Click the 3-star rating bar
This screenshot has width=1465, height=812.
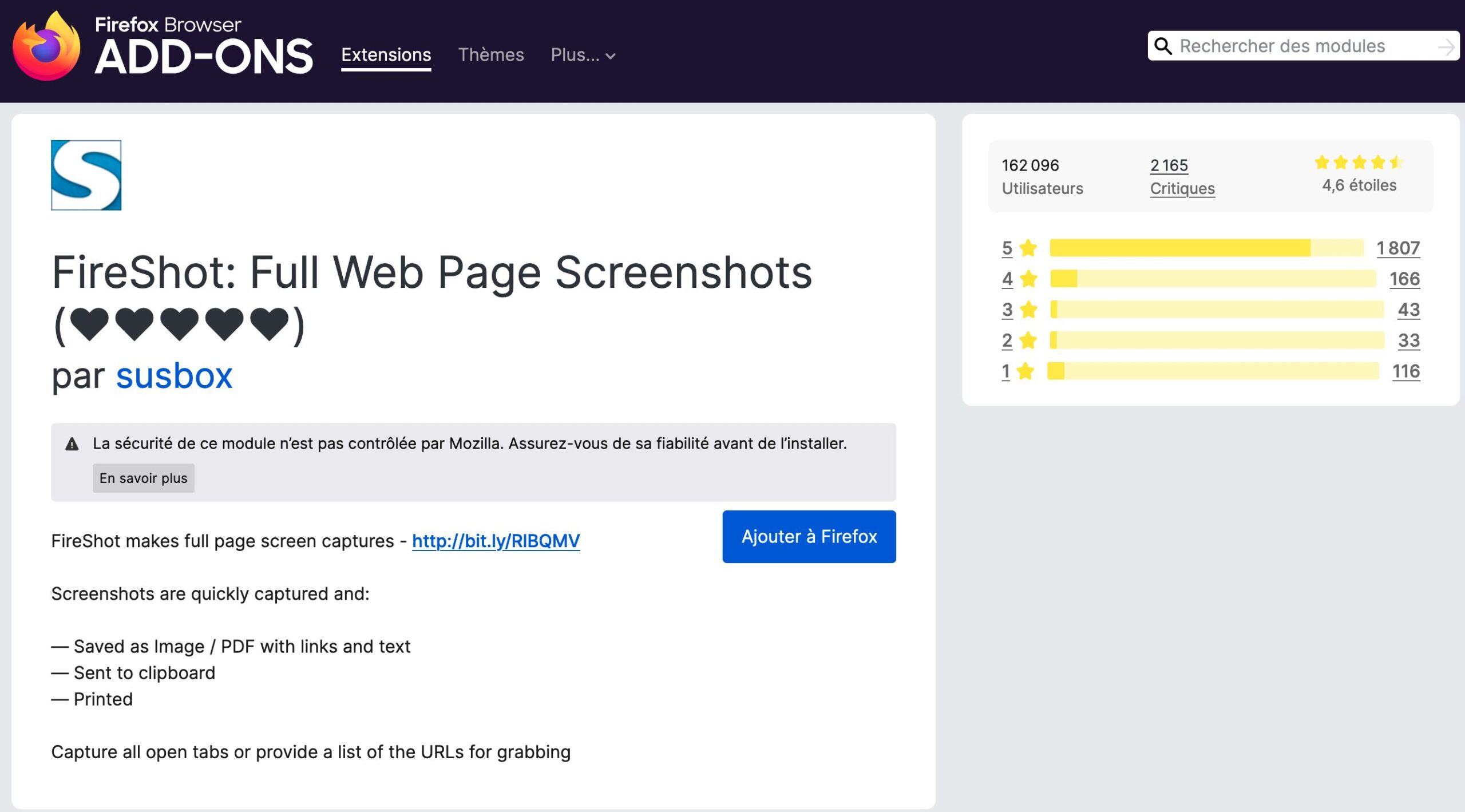coord(1217,310)
